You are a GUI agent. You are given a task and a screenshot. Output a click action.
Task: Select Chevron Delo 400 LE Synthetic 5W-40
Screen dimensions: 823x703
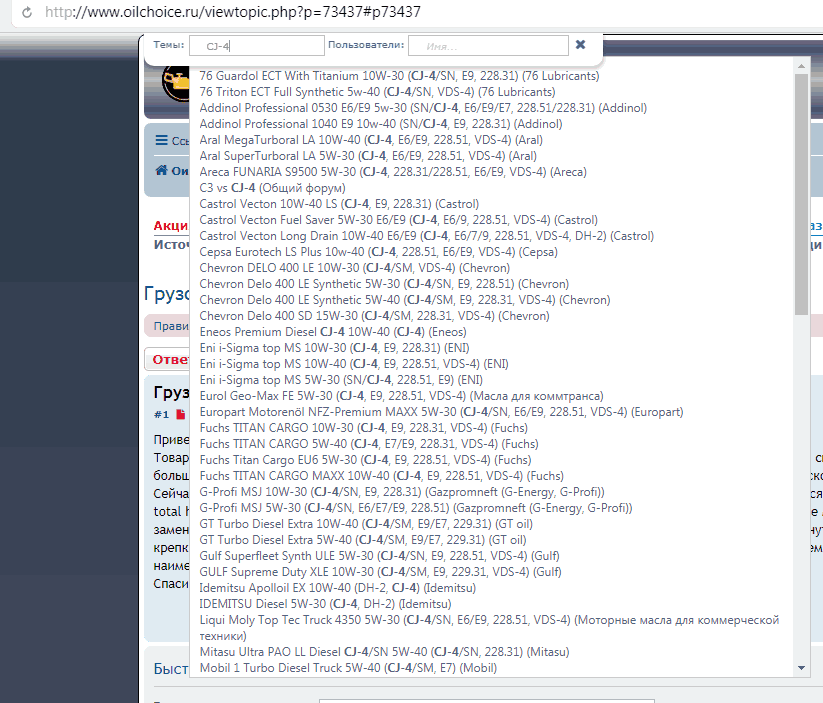tap(405, 300)
